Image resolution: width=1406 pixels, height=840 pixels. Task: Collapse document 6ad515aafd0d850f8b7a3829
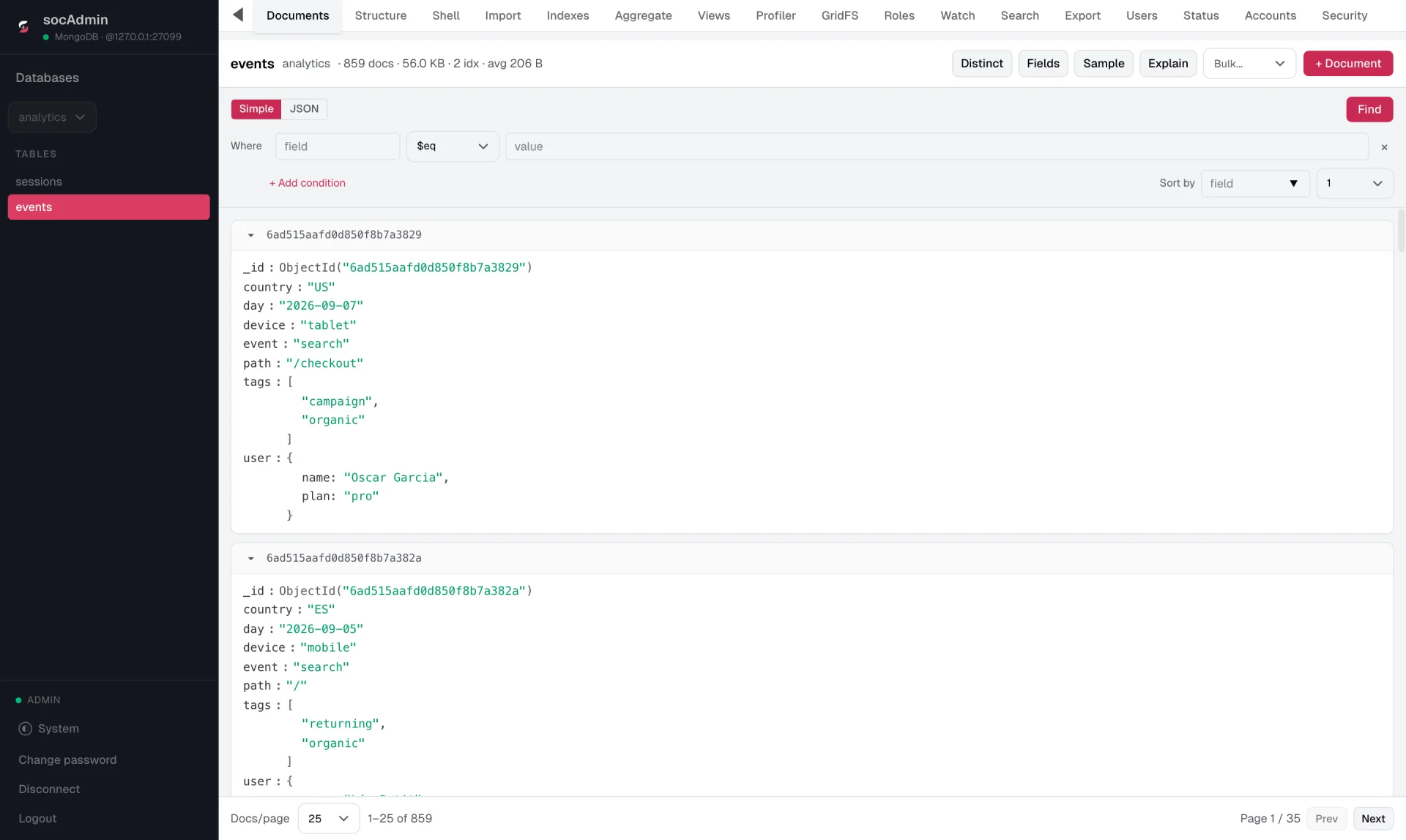tap(251, 236)
